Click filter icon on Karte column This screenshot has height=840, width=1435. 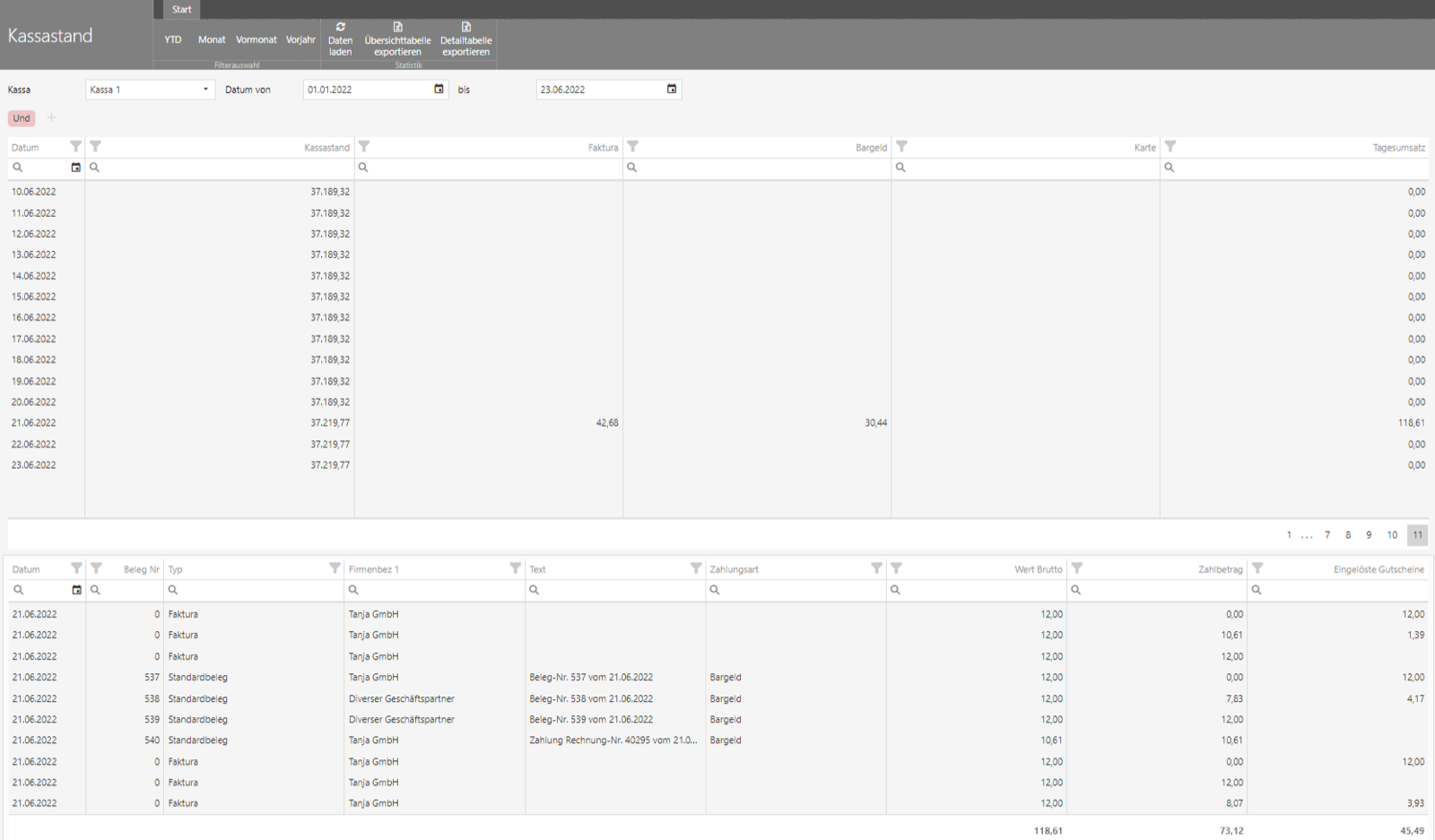(x=901, y=146)
